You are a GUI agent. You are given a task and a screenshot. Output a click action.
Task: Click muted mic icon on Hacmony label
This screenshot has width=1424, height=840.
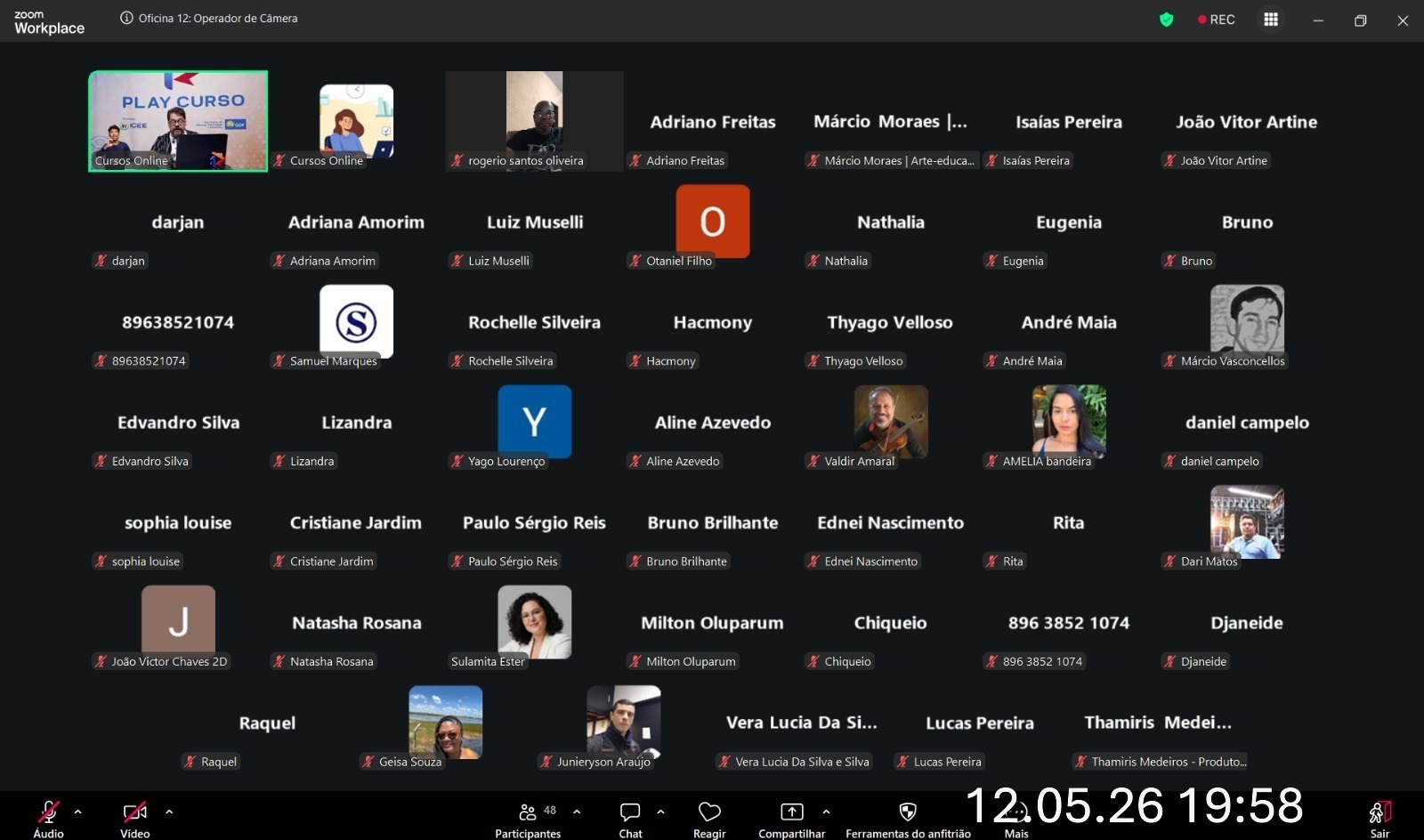635,361
